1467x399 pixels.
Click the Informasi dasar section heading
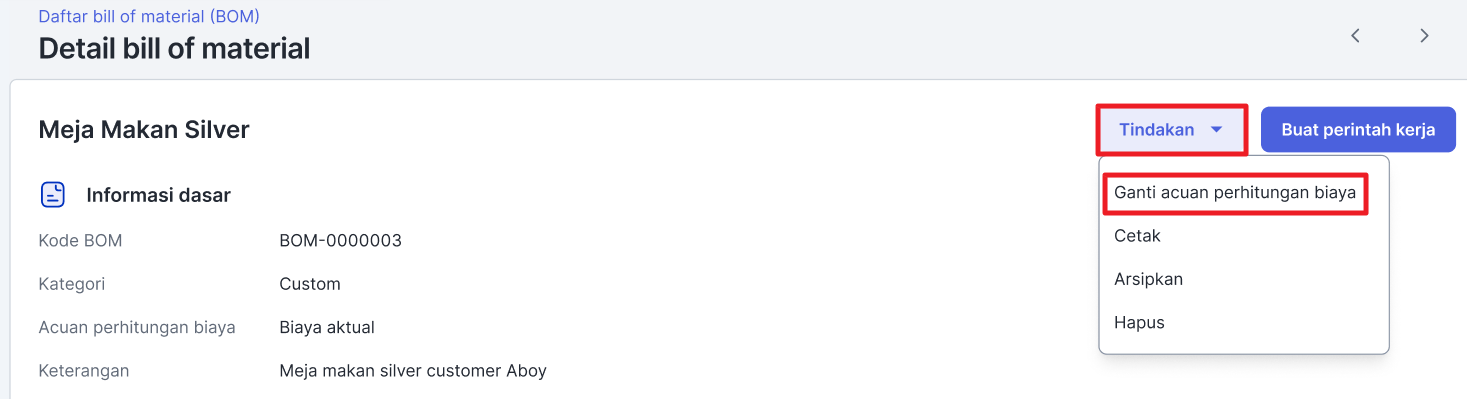pos(158,195)
